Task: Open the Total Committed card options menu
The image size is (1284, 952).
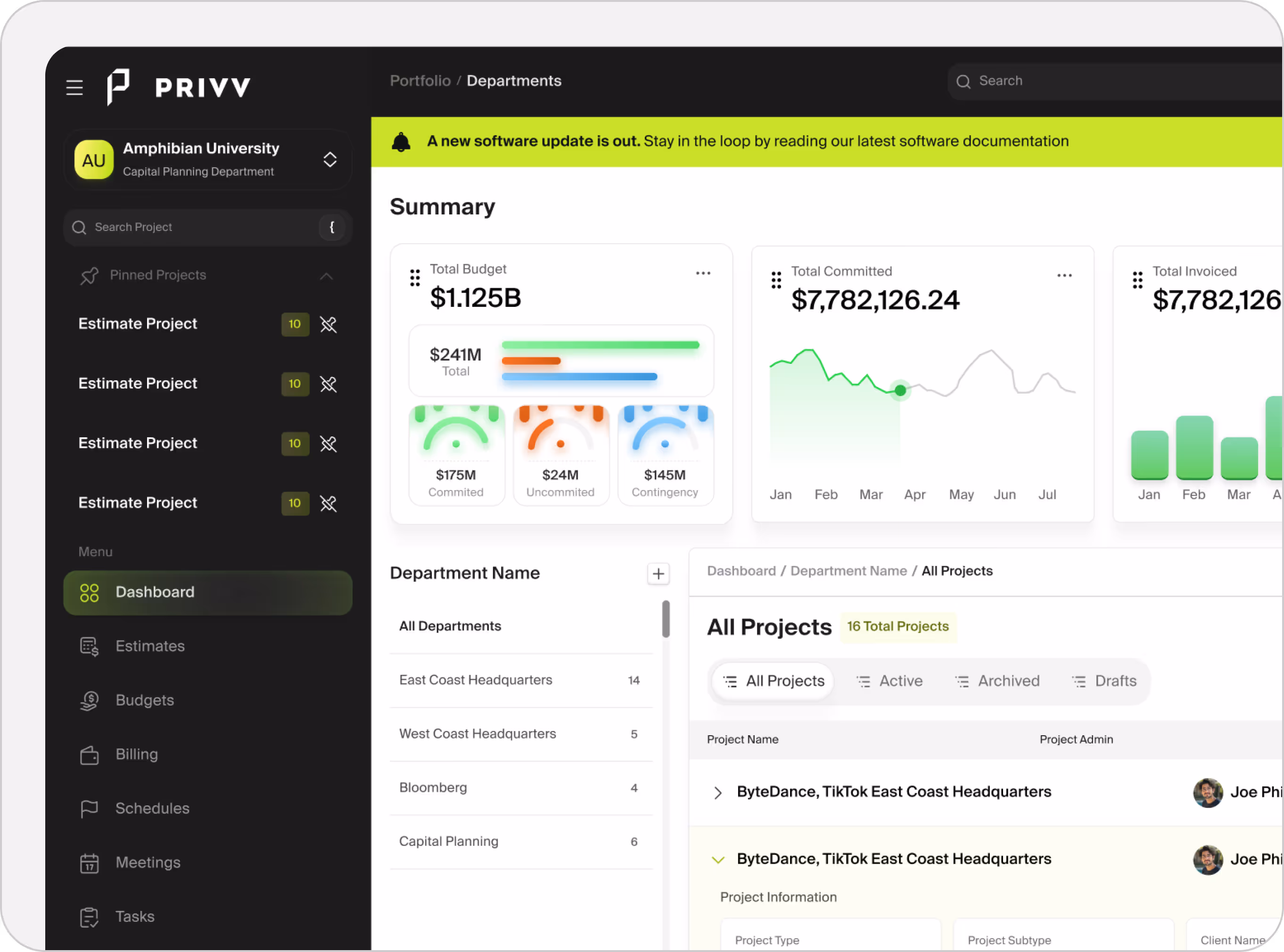Action: coord(1064,275)
